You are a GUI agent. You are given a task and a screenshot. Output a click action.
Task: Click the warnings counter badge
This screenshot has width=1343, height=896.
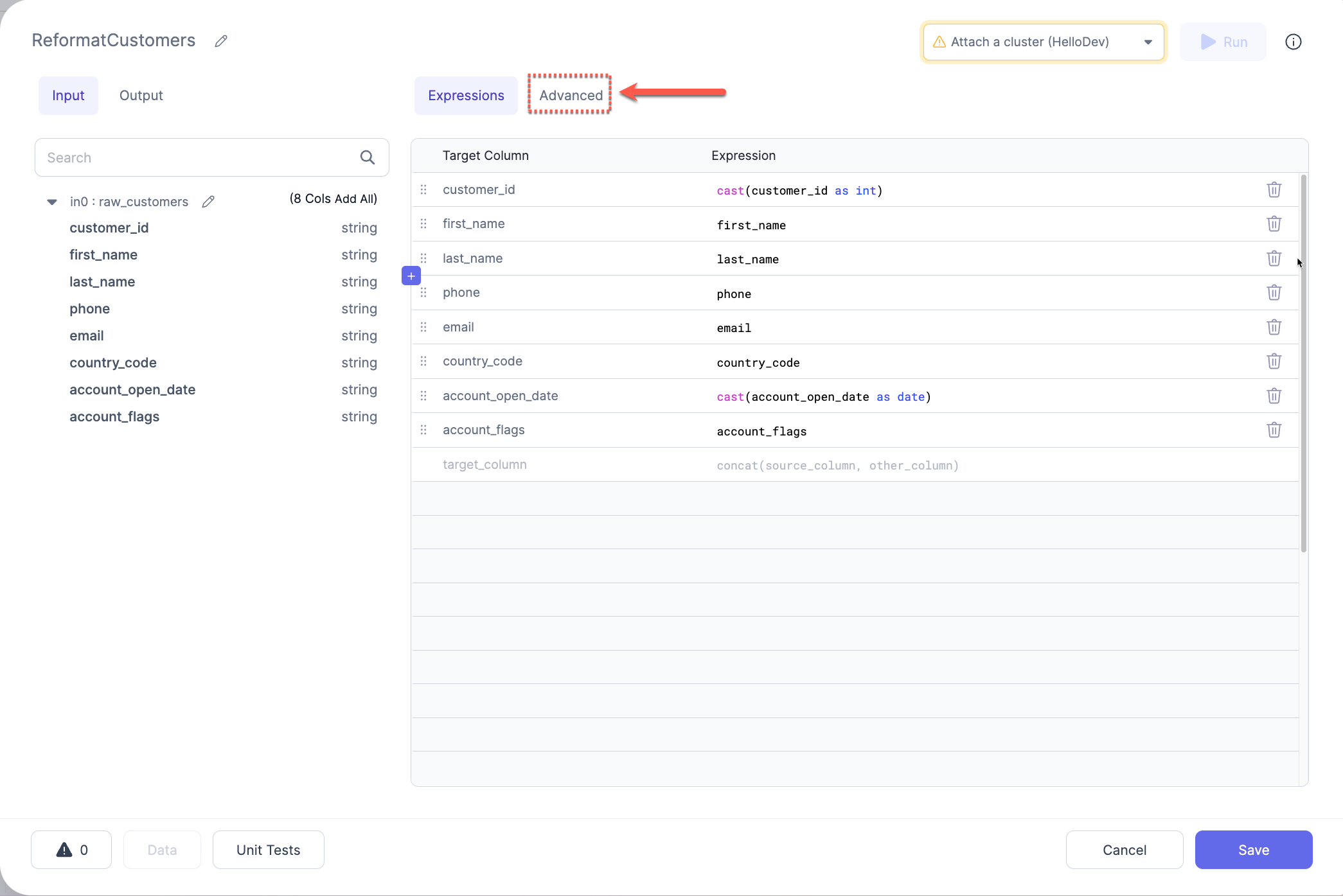click(x=71, y=849)
